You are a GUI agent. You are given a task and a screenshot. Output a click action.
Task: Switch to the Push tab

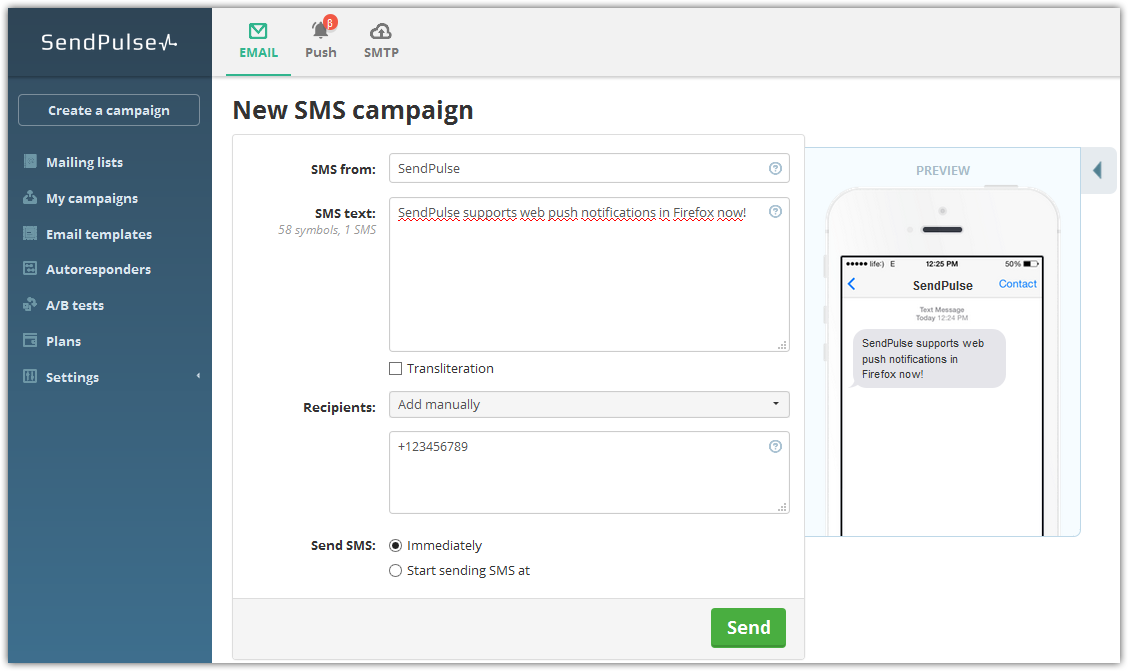(321, 42)
